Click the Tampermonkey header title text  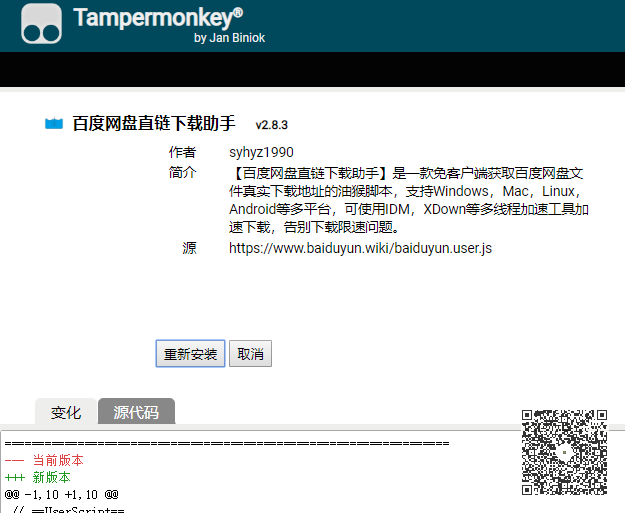pos(158,18)
